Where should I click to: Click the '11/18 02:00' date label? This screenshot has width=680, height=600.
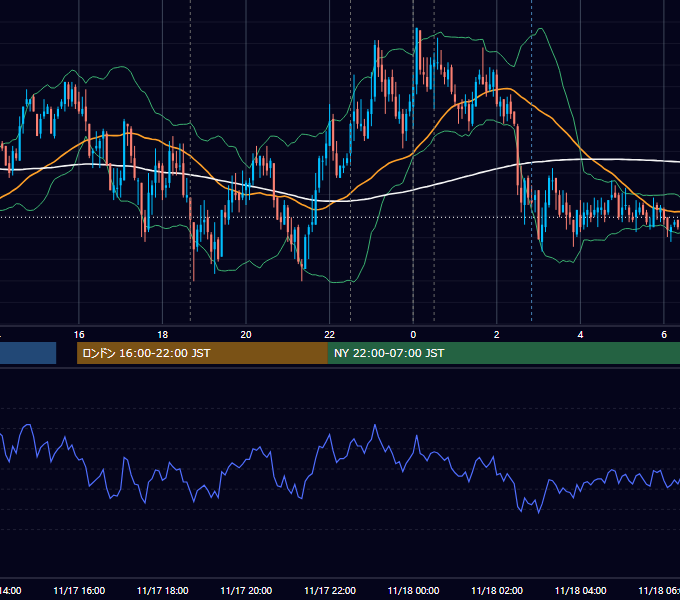[497, 591]
